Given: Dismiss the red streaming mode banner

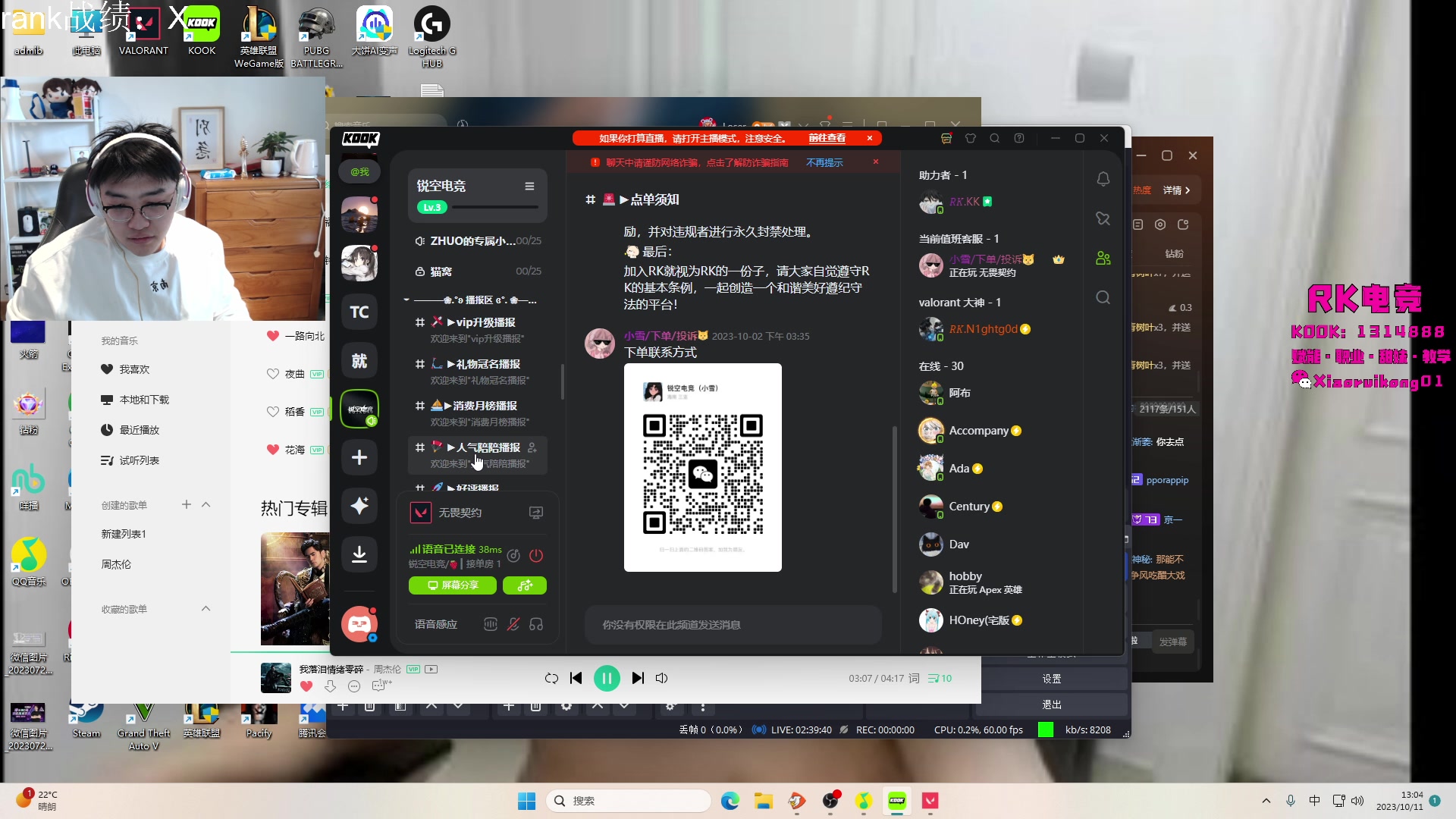Looking at the screenshot, I should 870,138.
